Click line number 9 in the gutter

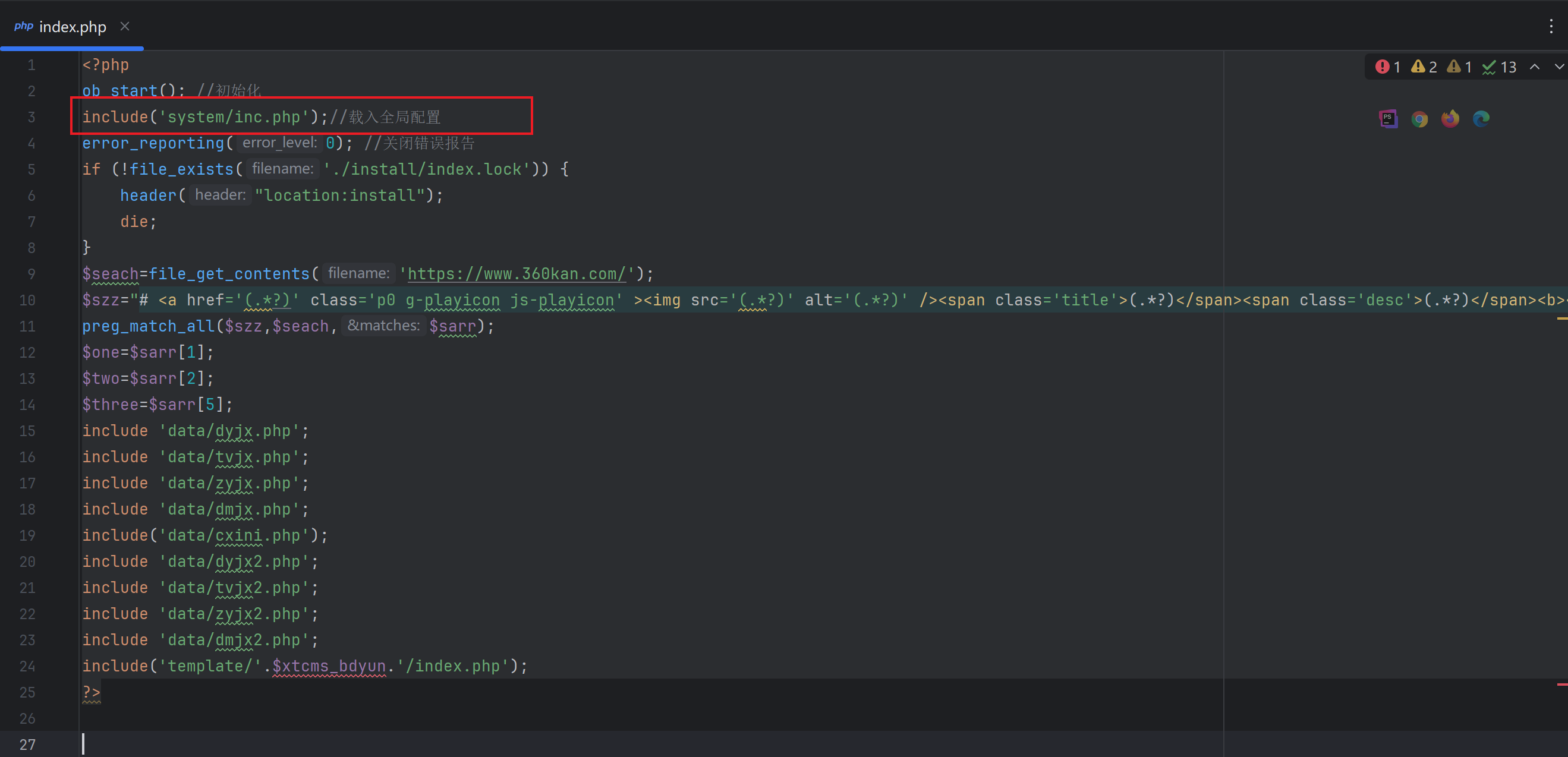tap(32, 275)
